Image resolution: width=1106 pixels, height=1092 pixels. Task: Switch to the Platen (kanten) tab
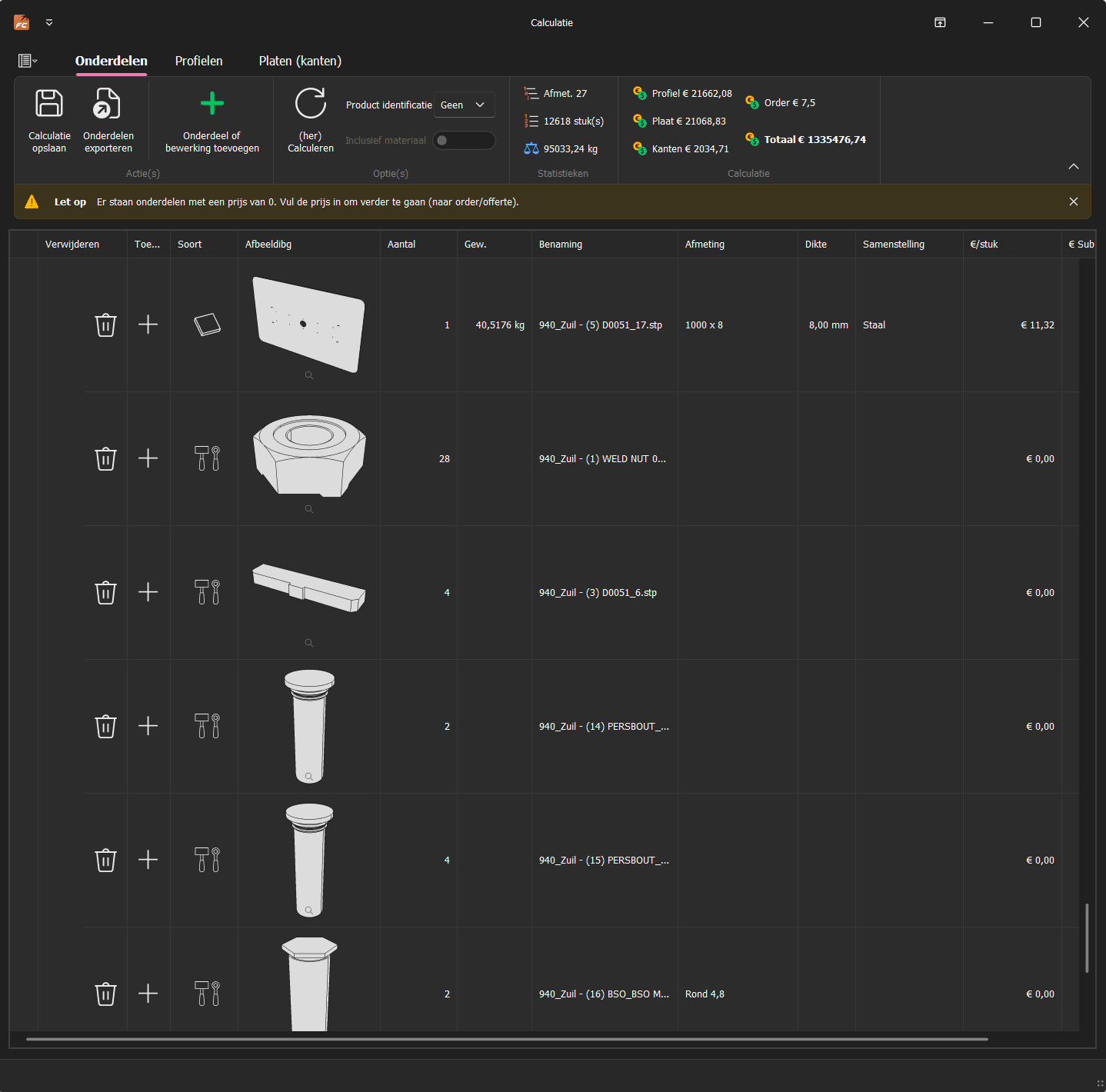coord(300,61)
